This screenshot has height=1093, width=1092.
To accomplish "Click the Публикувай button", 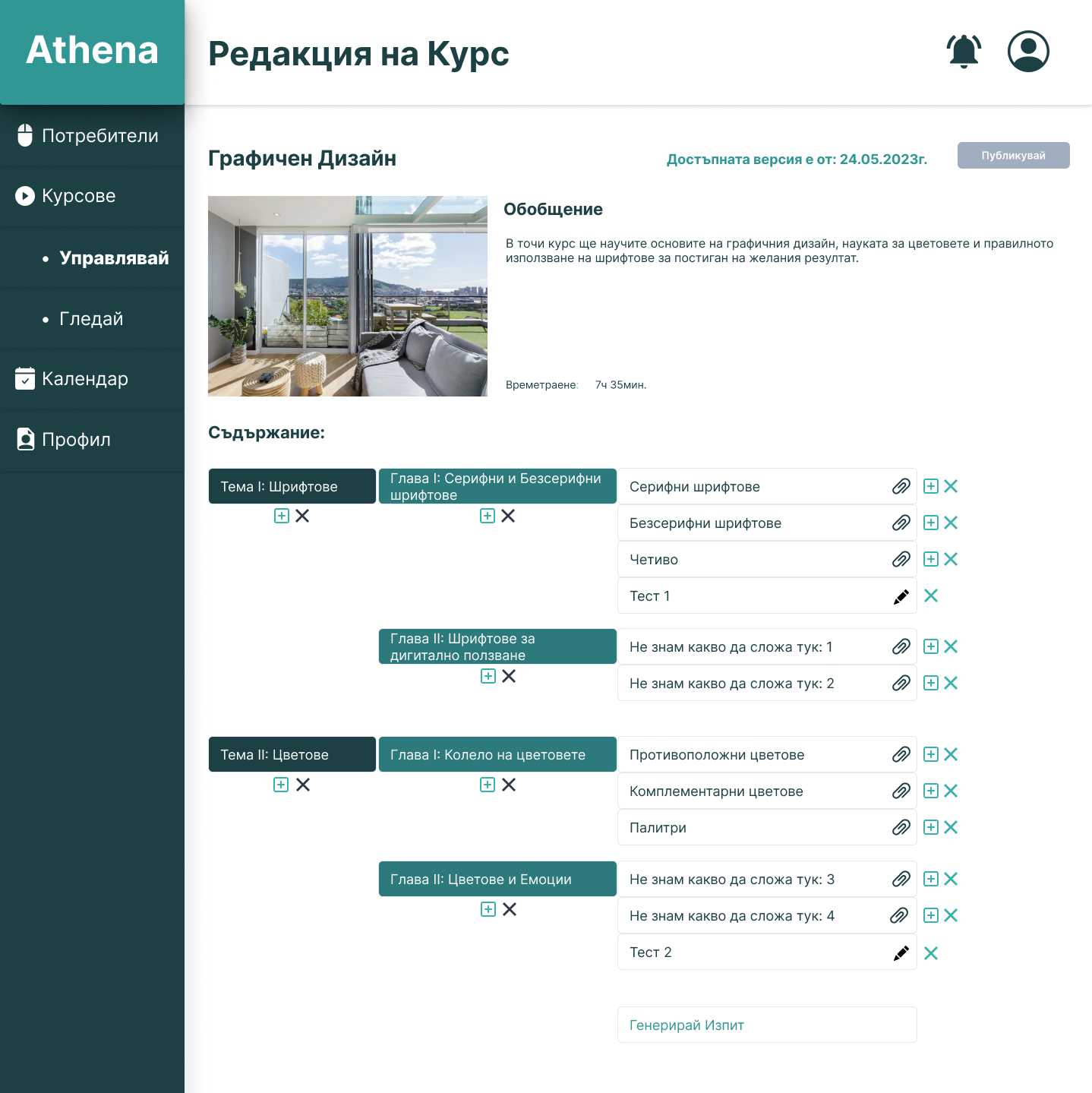I will [x=1013, y=155].
